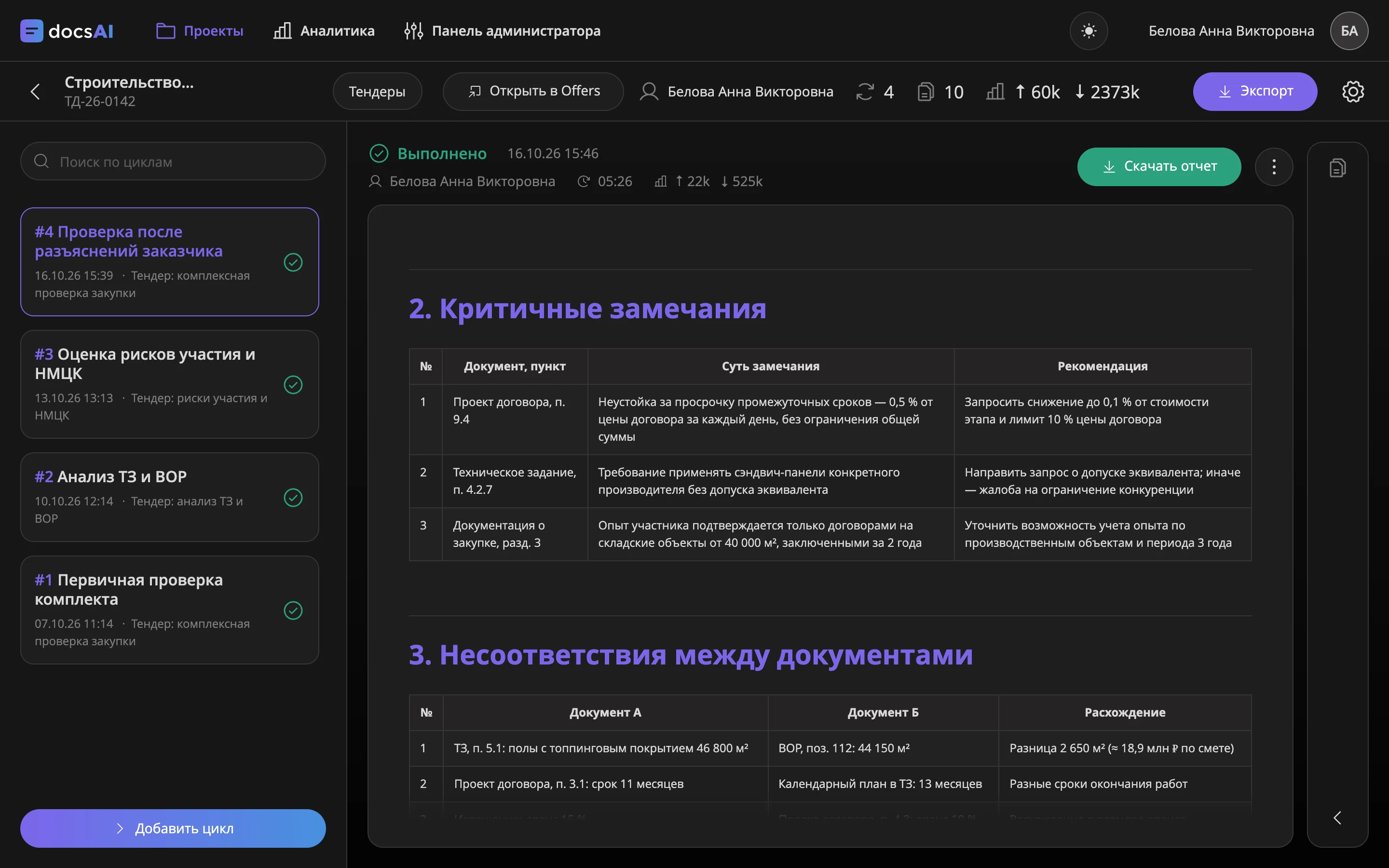Viewport: 1389px width, 868px height.
Task: Open Панель администратора tab
Action: tap(502, 31)
